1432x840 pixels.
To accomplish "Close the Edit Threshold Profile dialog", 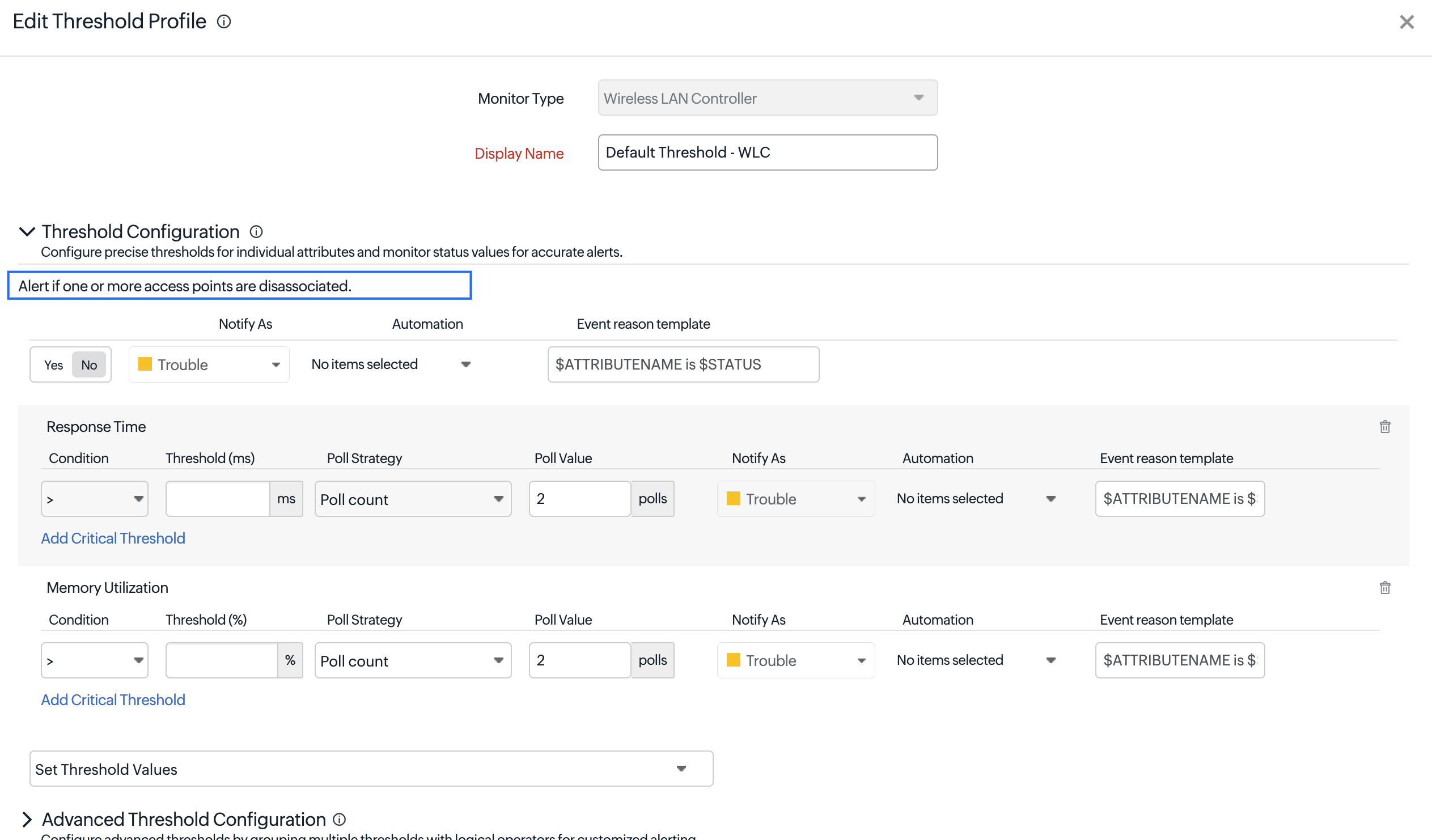I will pos(1406,22).
